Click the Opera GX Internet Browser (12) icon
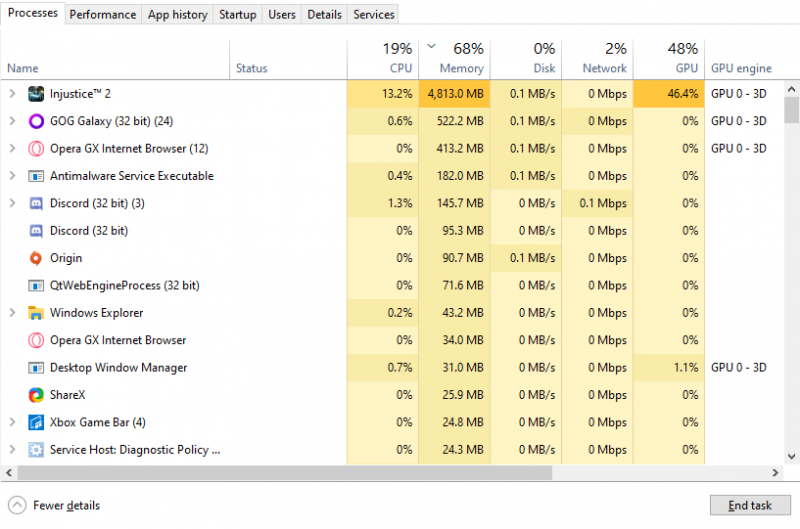 [x=36, y=149]
